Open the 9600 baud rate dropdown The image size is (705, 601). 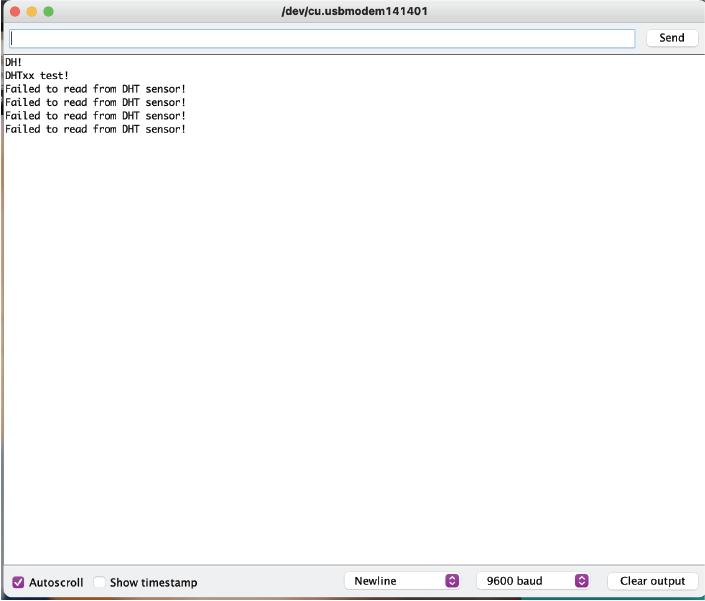(533, 581)
